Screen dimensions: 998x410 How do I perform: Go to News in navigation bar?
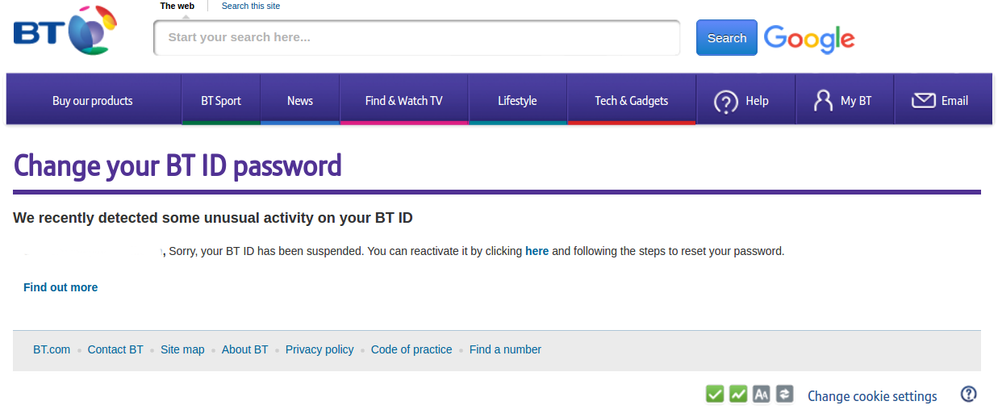tap(300, 101)
